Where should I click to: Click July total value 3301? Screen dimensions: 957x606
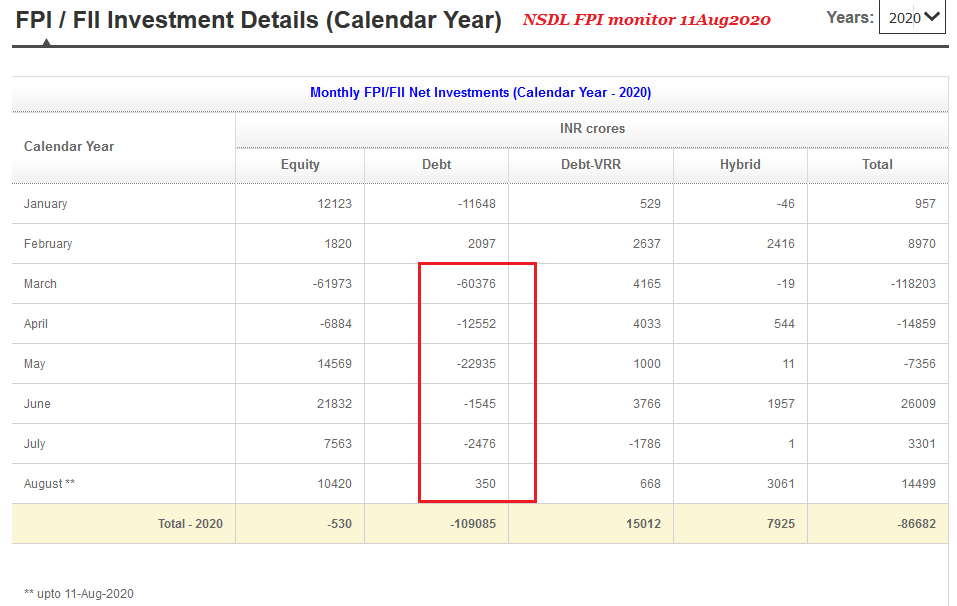(922, 444)
